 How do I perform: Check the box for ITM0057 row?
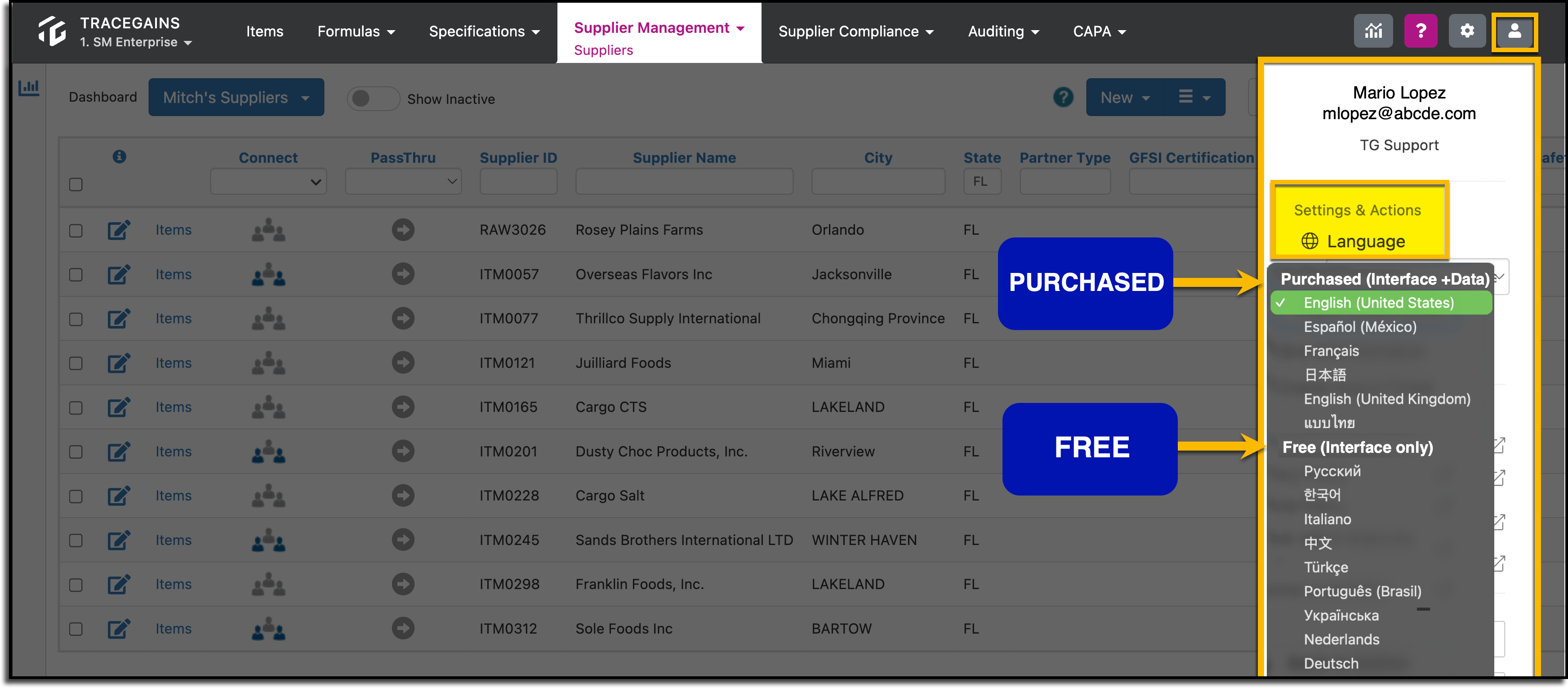[x=76, y=275]
